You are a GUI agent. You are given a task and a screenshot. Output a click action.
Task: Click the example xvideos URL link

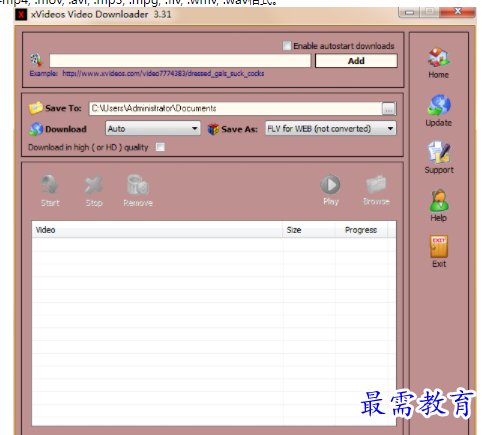pyautogui.click(x=163, y=73)
